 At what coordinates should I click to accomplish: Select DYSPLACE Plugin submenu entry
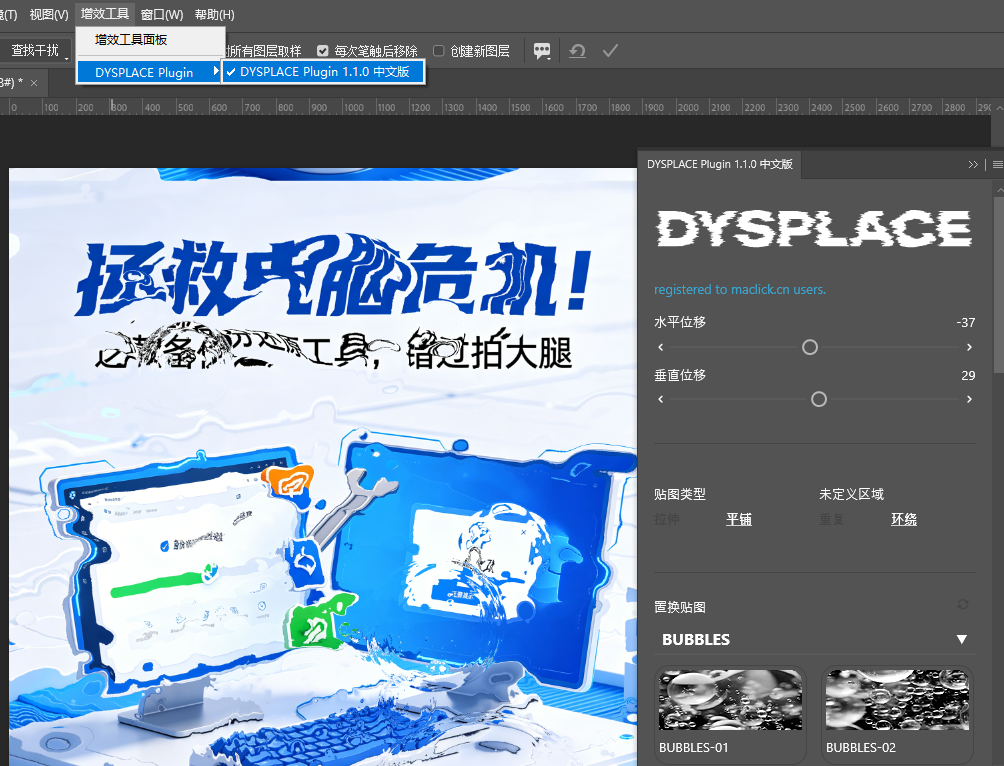[x=149, y=72]
